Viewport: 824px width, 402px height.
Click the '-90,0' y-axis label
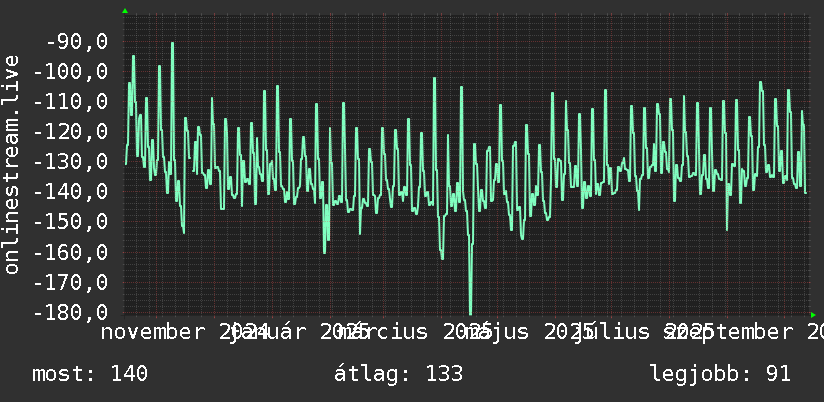coord(77,41)
